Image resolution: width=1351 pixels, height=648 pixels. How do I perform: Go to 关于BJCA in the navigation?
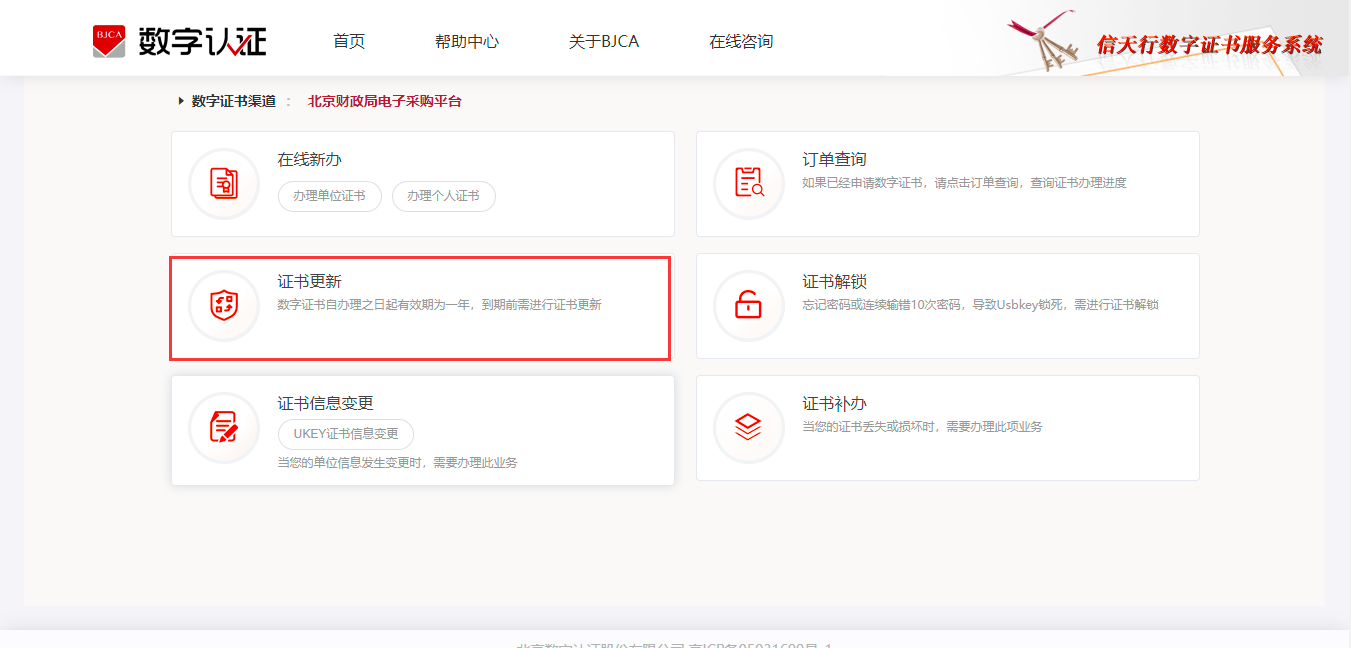(604, 41)
